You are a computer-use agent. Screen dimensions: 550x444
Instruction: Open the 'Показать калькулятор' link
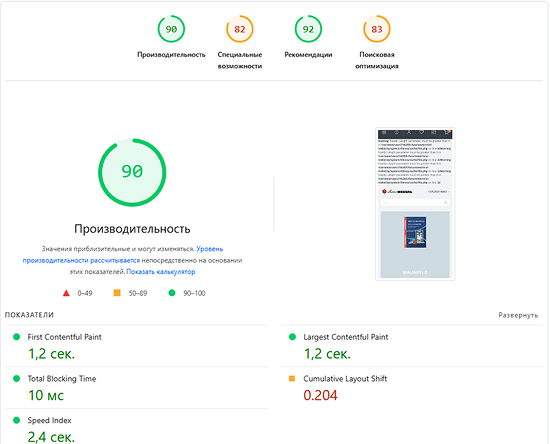point(161,271)
